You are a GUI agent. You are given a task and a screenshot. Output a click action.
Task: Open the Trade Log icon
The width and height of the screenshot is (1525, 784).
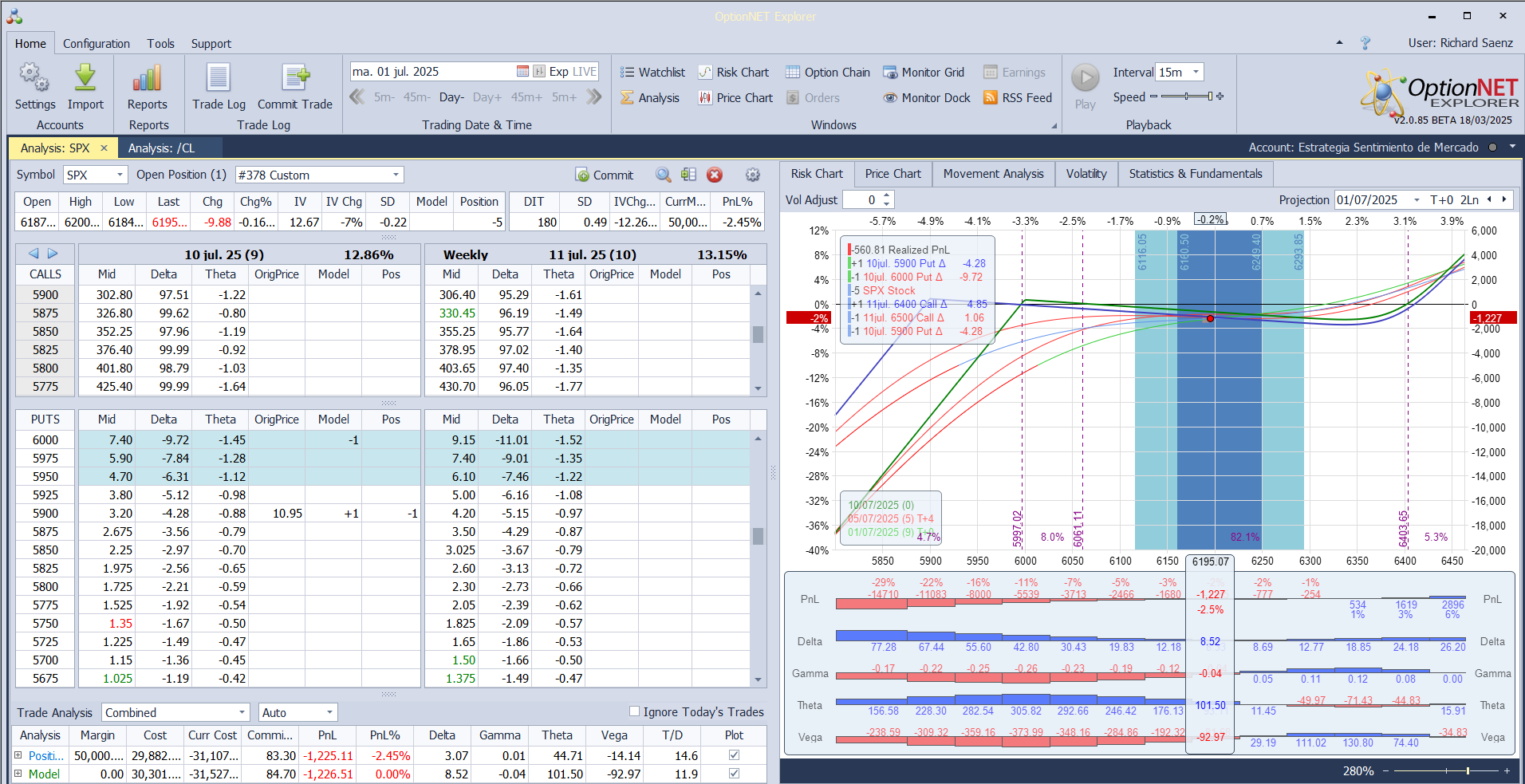point(219,78)
